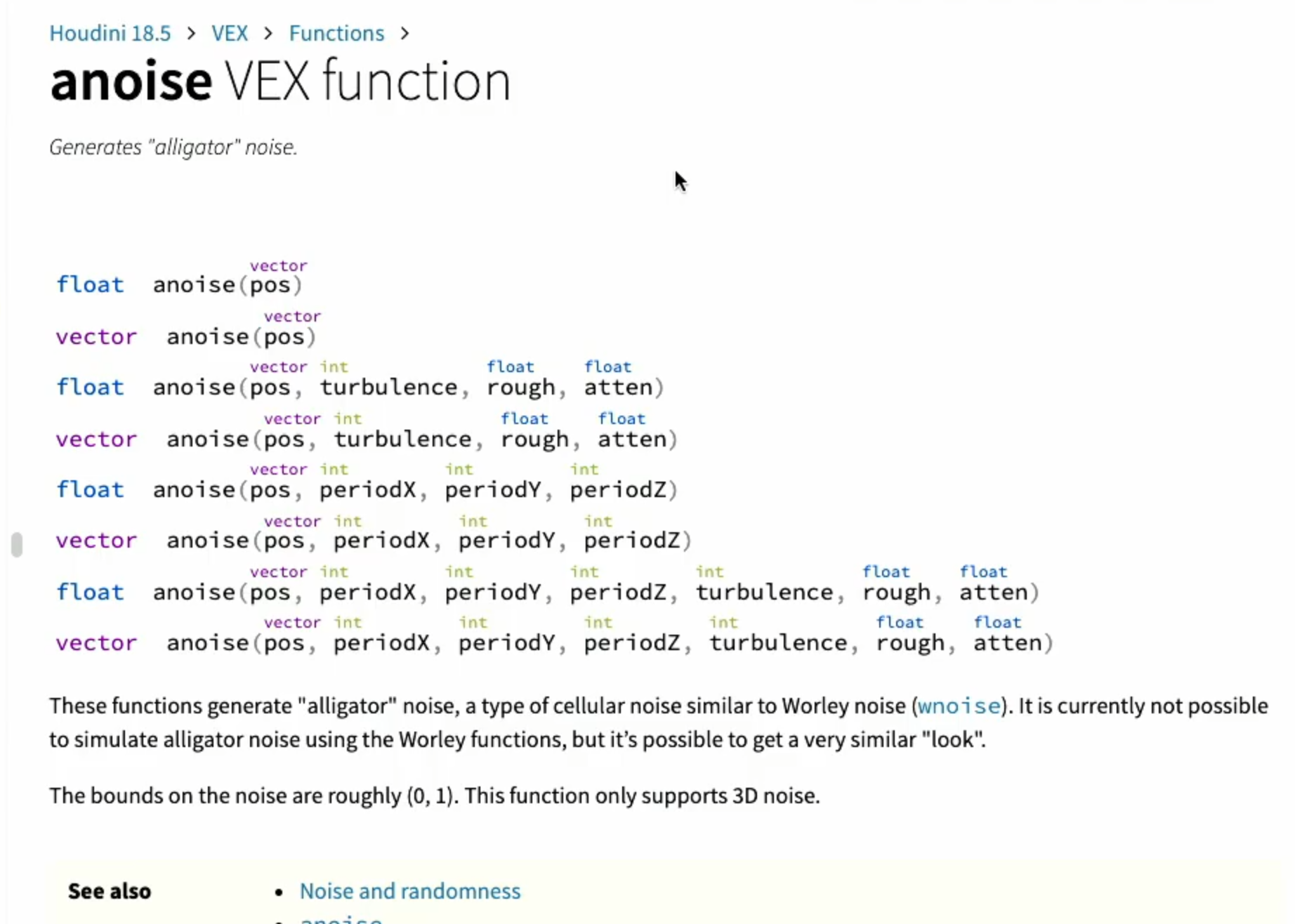Screen dimensions: 1295x924
Task: Click atten in the last vector signature
Action: point(1008,642)
